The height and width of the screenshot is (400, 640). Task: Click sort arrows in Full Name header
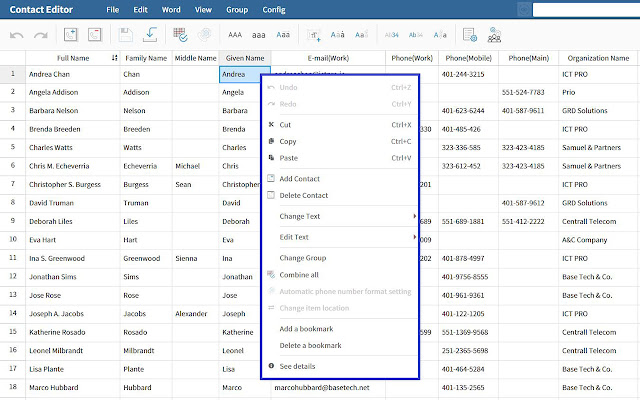114,58
